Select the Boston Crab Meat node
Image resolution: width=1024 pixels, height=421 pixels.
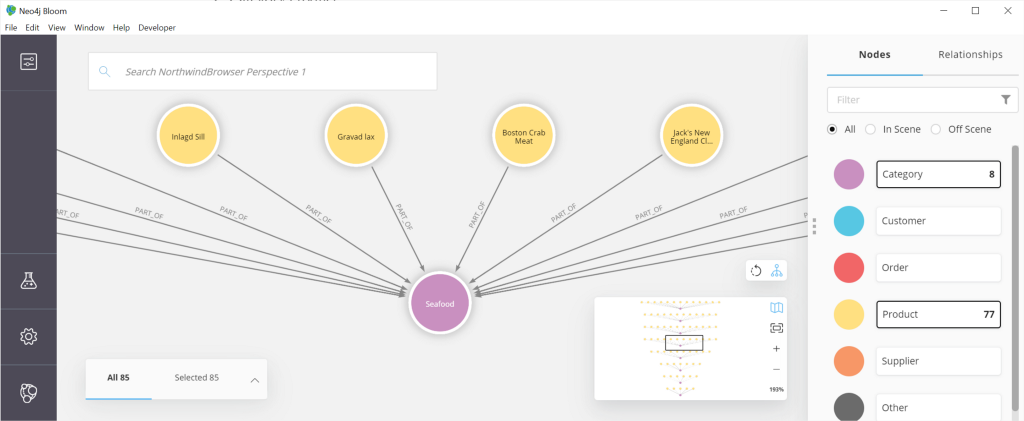(x=524, y=136)
